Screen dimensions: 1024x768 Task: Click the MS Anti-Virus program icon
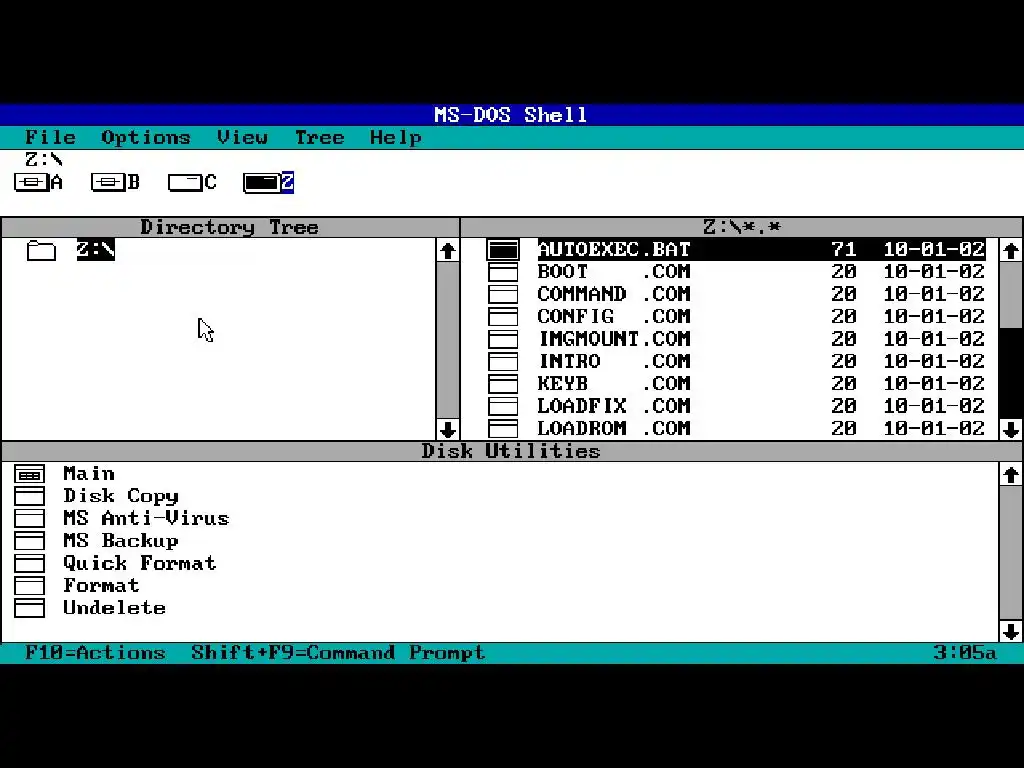click(29, 519)
